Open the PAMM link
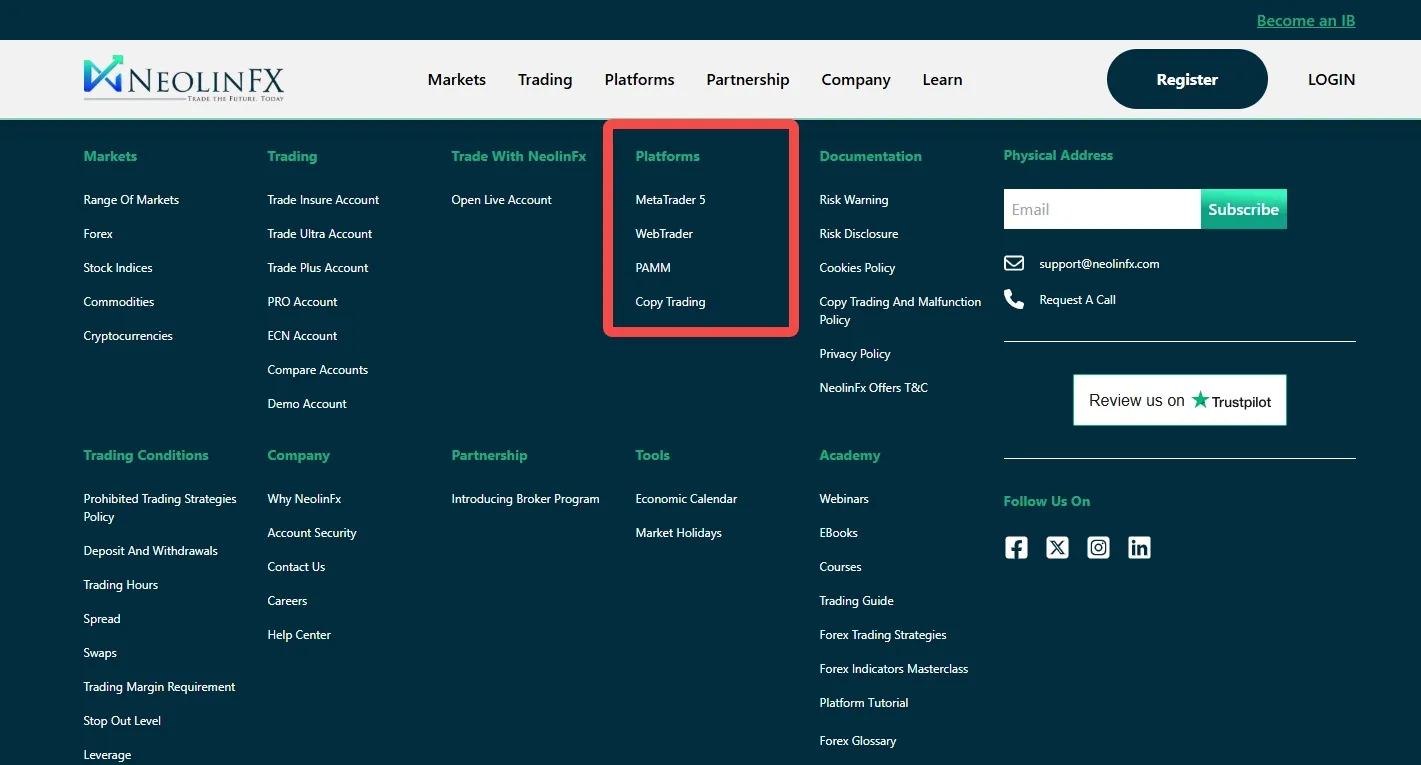Screen dimensions: 1421x765 coord(653,268)
